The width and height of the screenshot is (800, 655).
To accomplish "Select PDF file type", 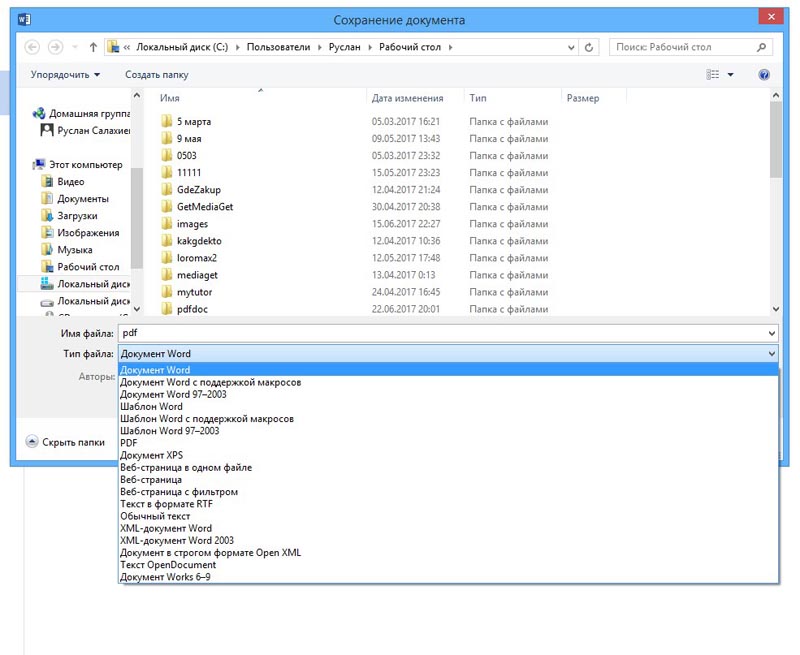I will pyautogui.click(x=448, y=443).
